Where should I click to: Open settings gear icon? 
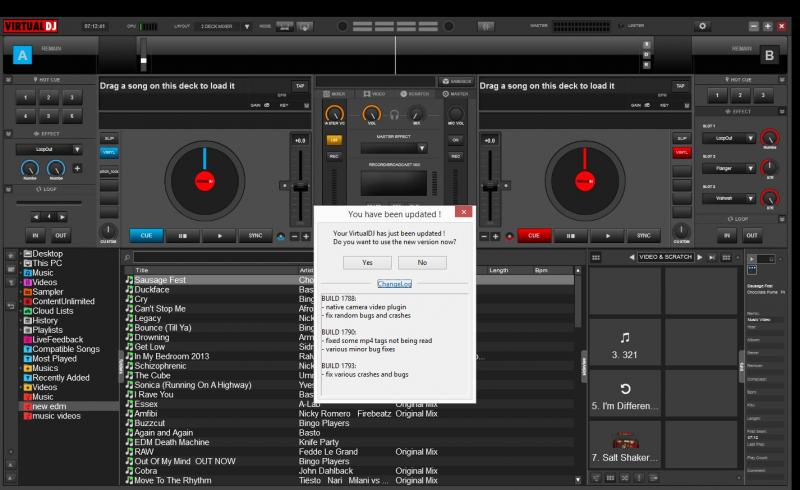tap(703, 26)
